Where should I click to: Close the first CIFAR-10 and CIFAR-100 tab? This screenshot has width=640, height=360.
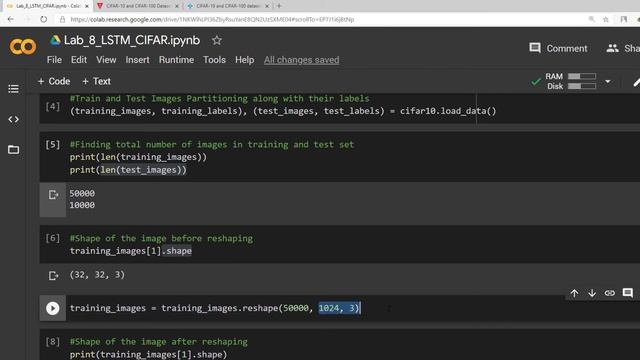pos(177,6)
